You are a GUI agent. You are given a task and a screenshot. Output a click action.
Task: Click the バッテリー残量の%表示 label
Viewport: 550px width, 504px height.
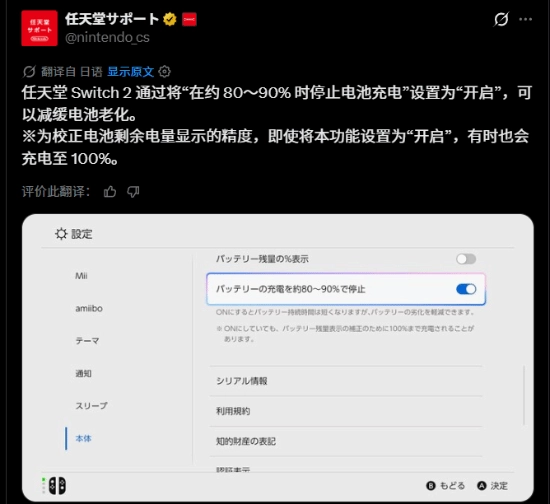coord(262,259)
